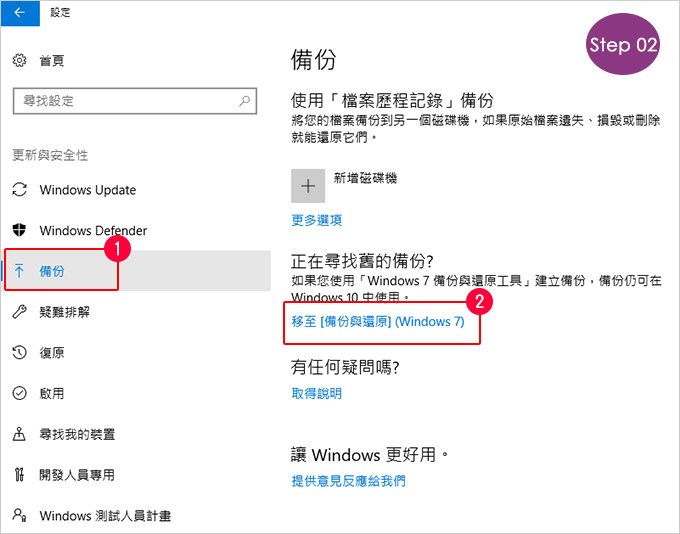Focus the 尋找設定 search field
This screenshot has height=534, width=680.
pos(135,101)
